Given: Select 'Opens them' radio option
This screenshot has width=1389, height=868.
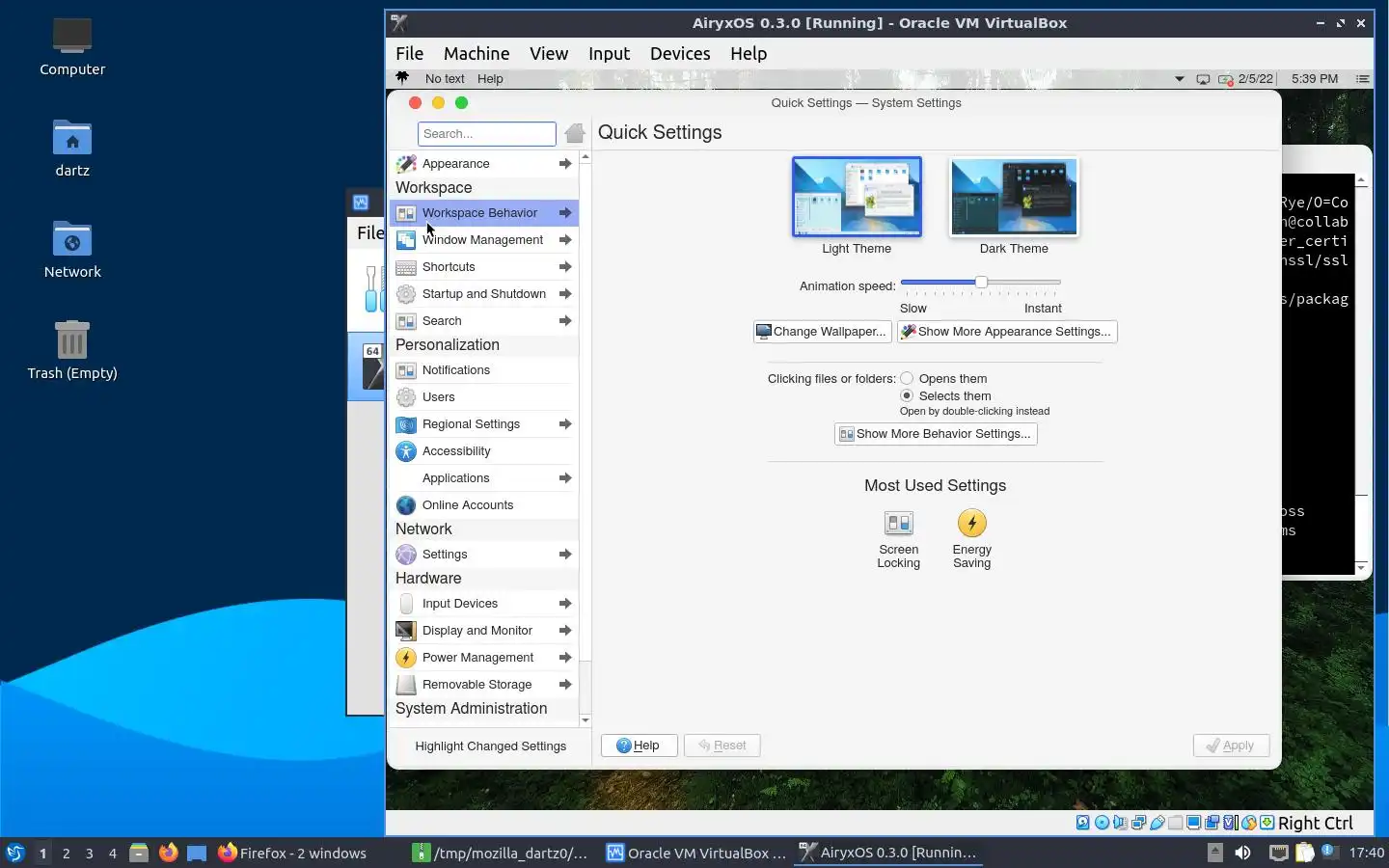Looking at the screenshot, I should pos(907,379).
